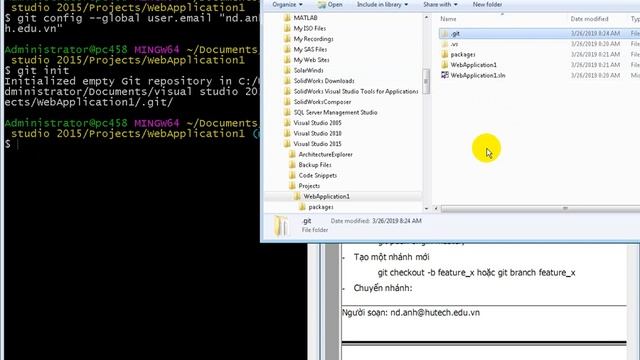Click the Projects folder icon in tree
The image size is (640, 360).
(292, 186)
